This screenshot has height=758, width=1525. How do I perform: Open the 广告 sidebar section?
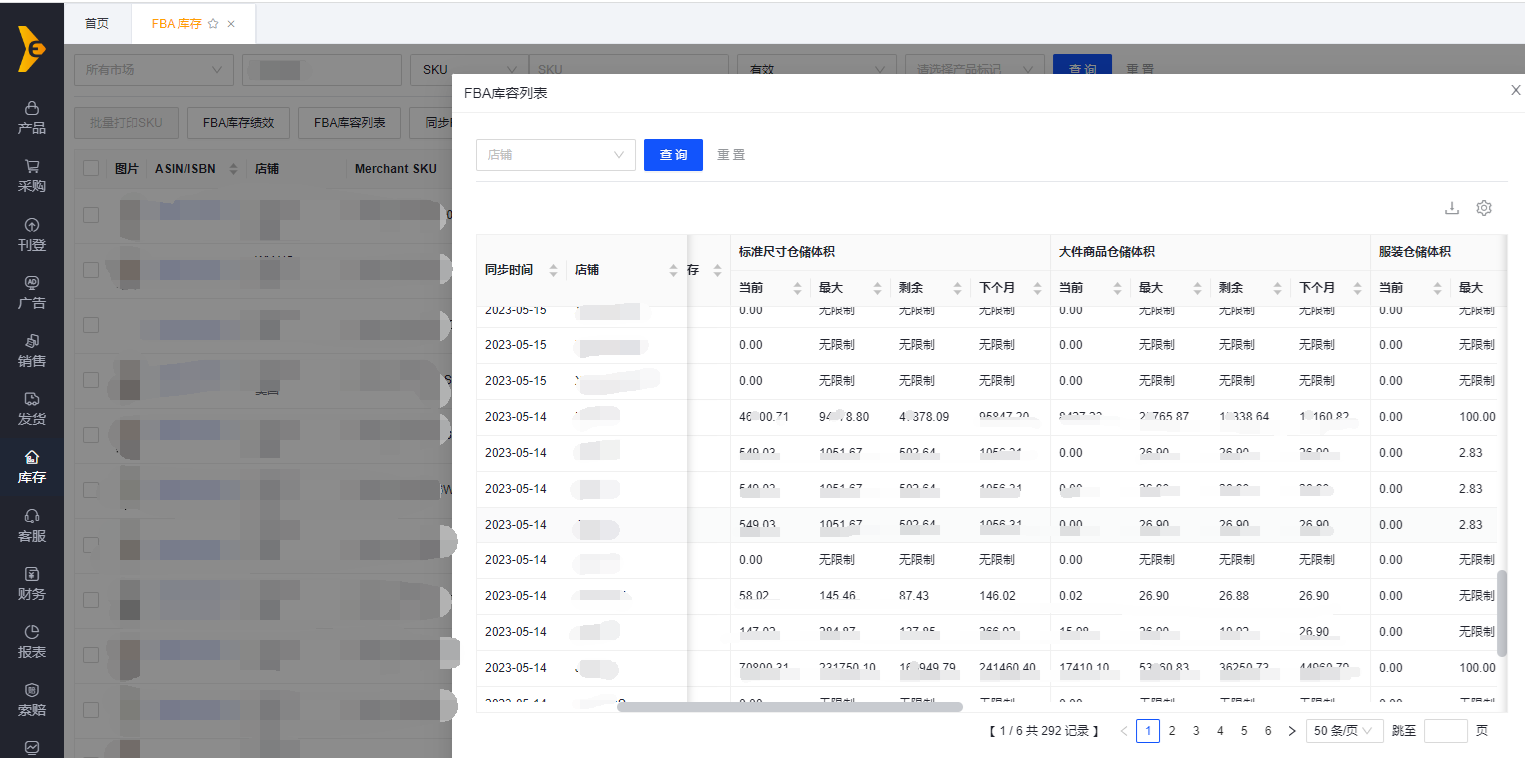point(32,292)
